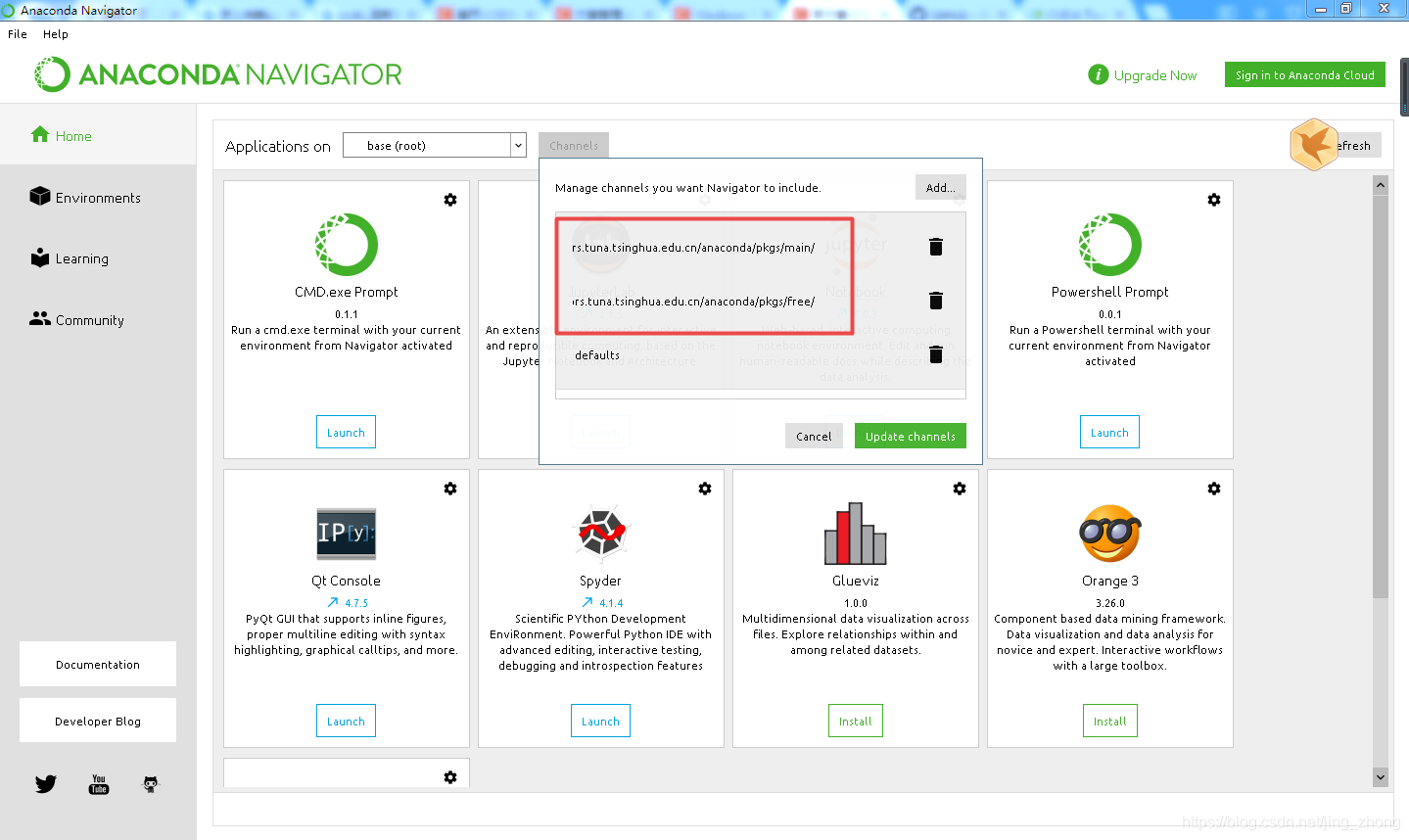Sign in to Anaconda Cloud

[1305, 75]
